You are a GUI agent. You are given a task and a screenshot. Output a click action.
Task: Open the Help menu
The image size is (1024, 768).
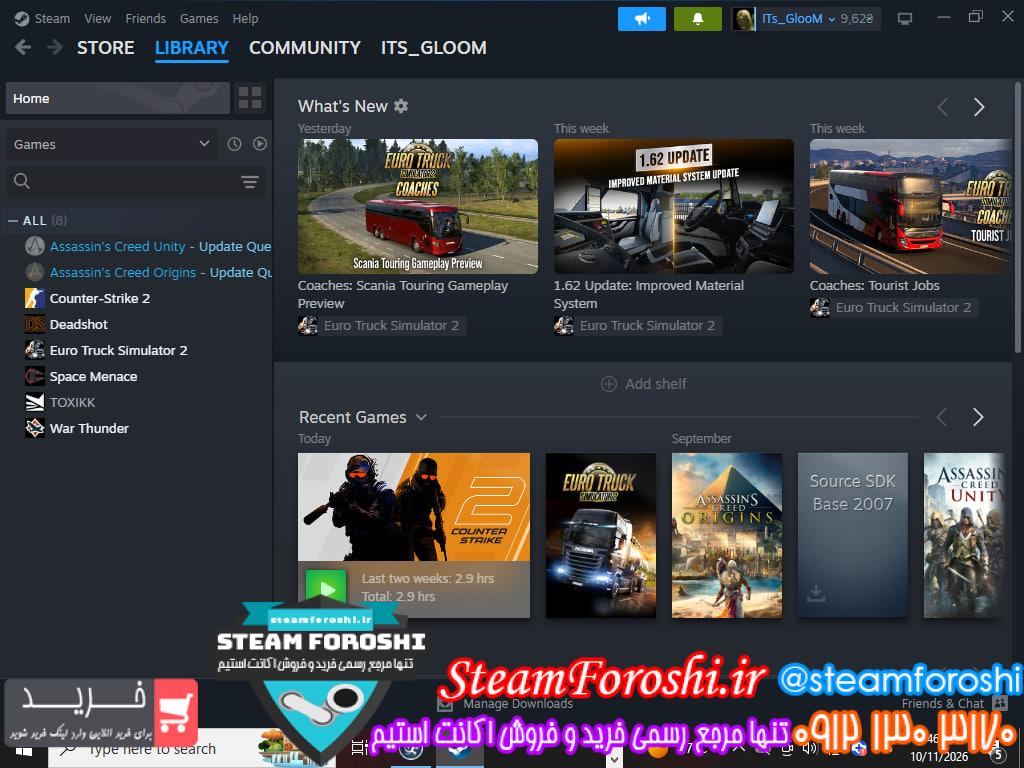point(245,19)
